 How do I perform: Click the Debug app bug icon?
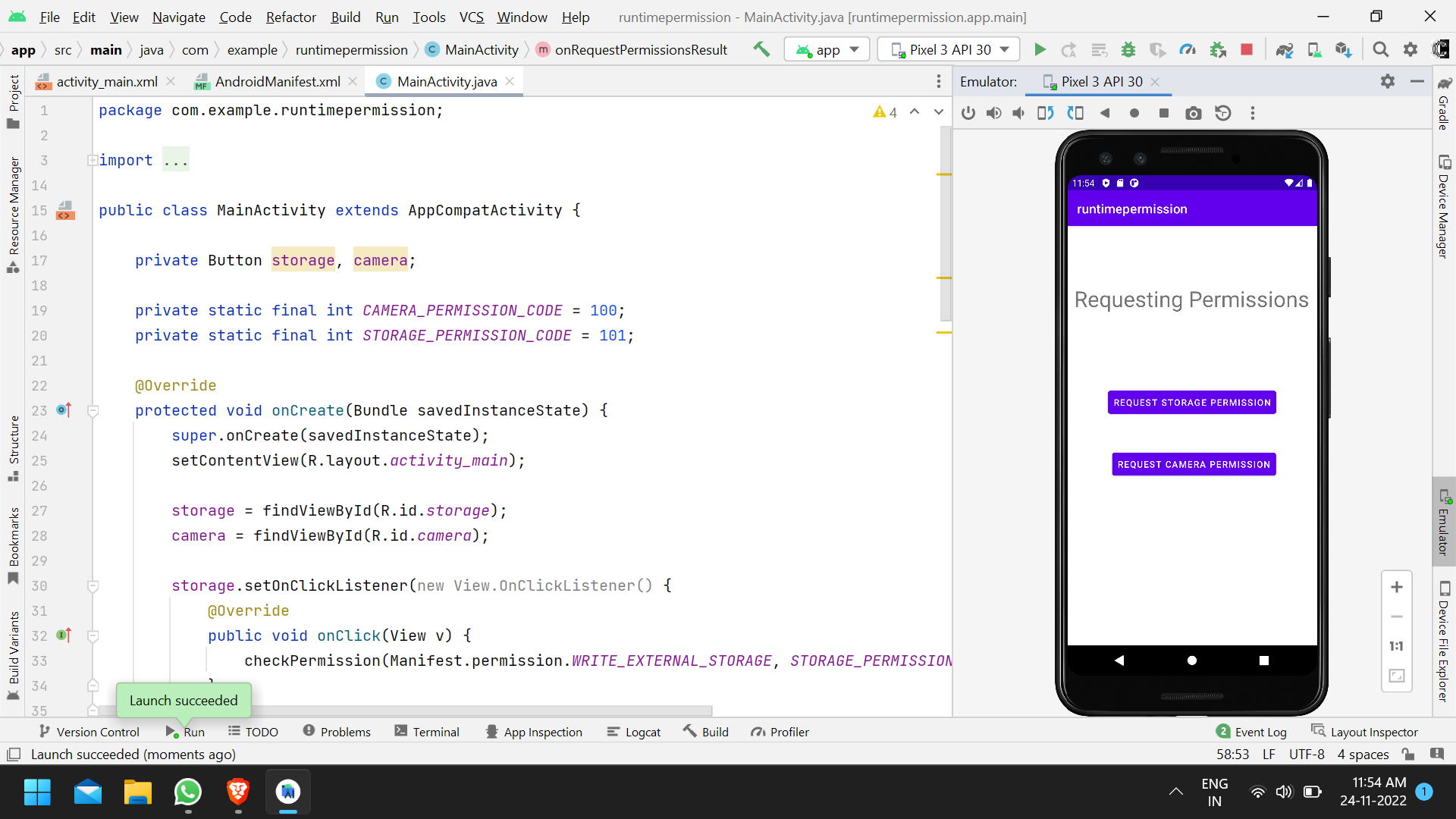[1128, 50]
